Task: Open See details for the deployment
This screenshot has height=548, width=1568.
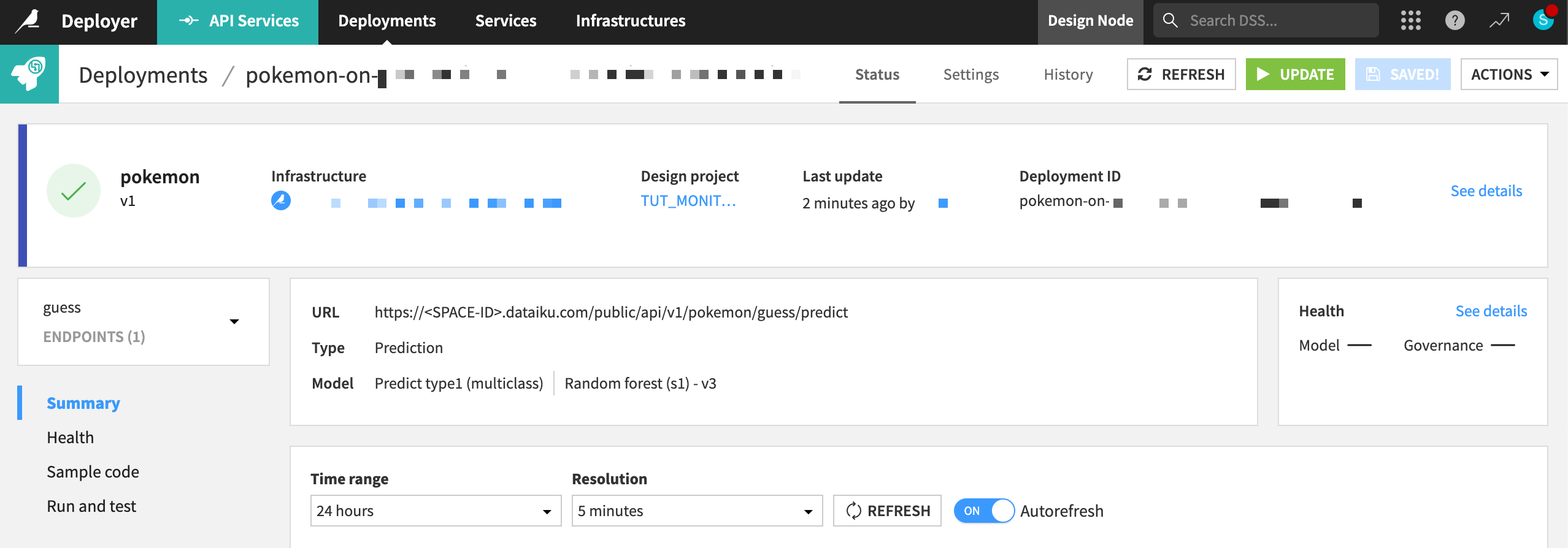Action: pos(1486,191)
